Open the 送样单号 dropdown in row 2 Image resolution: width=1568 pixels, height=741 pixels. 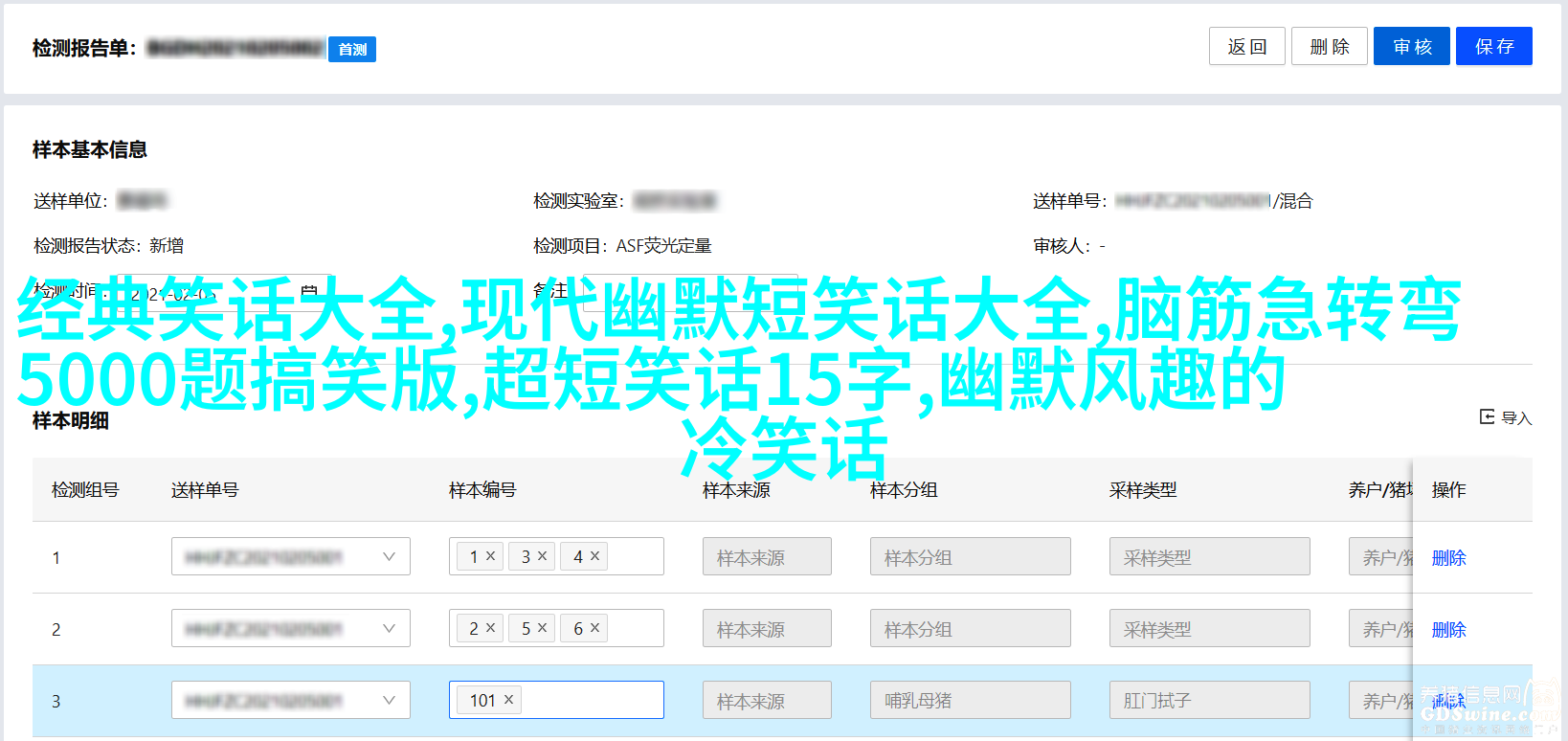388,628
